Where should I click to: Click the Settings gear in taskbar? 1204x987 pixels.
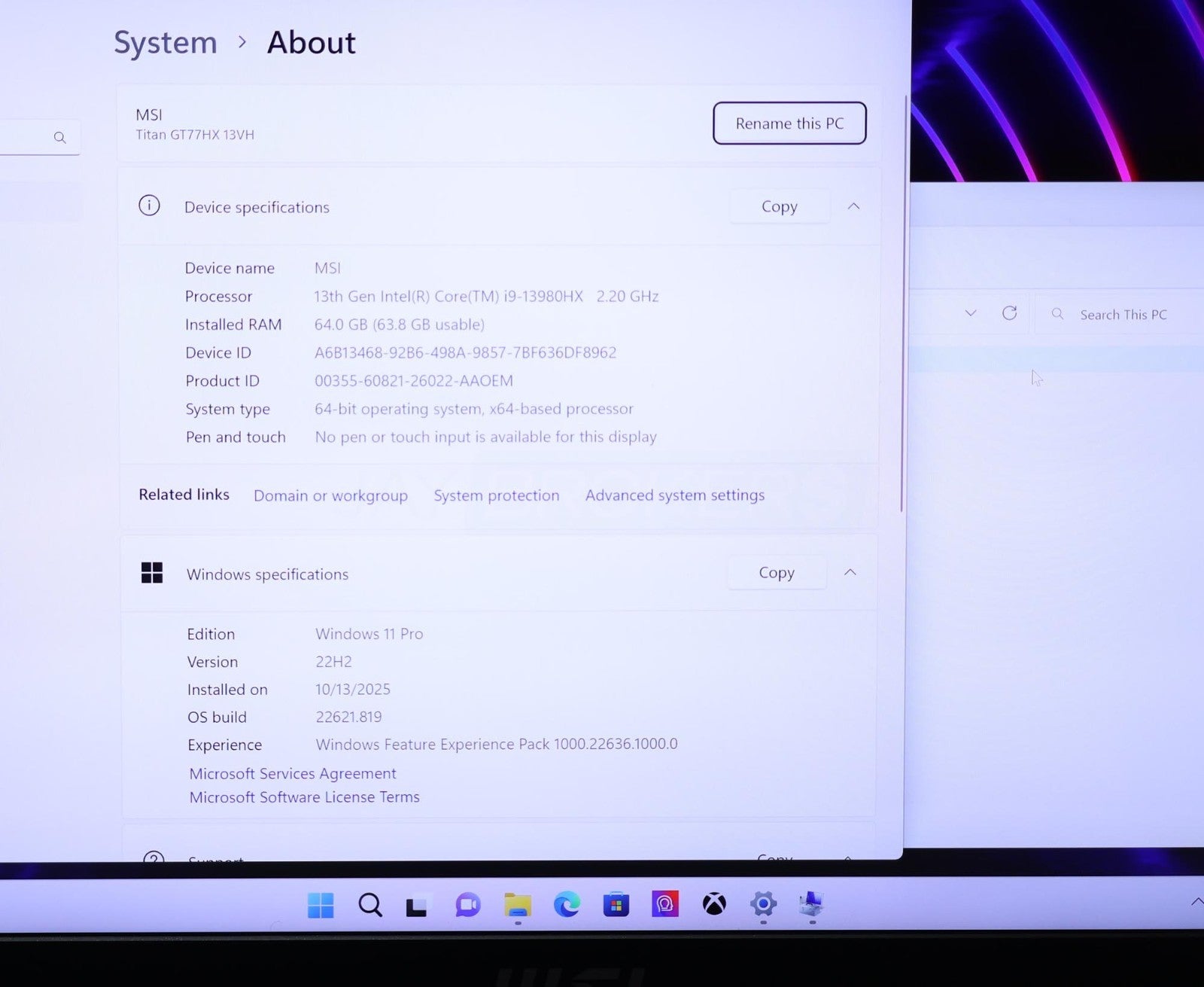(763, 904)
